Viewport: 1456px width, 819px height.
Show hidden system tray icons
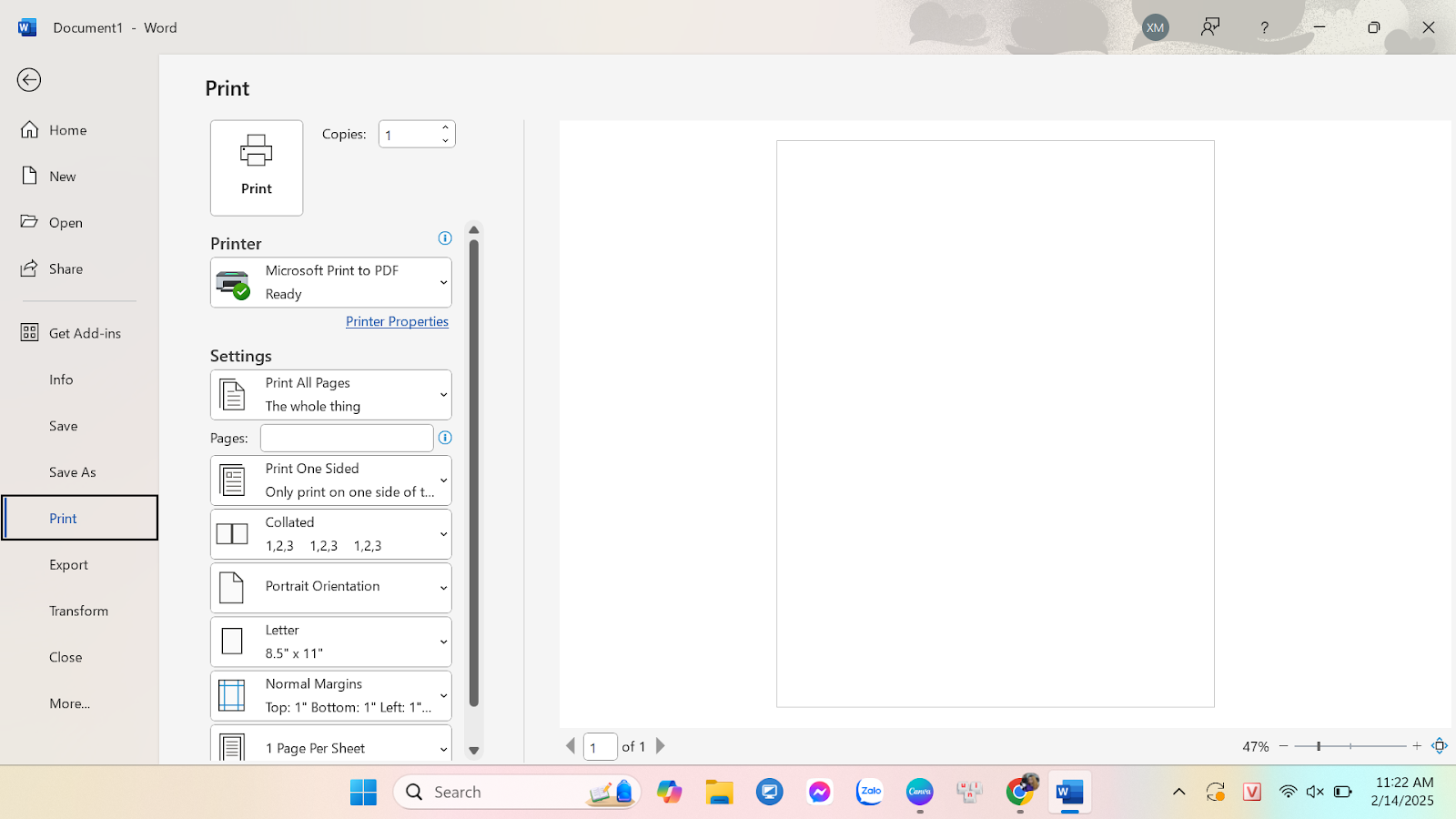1178,793
